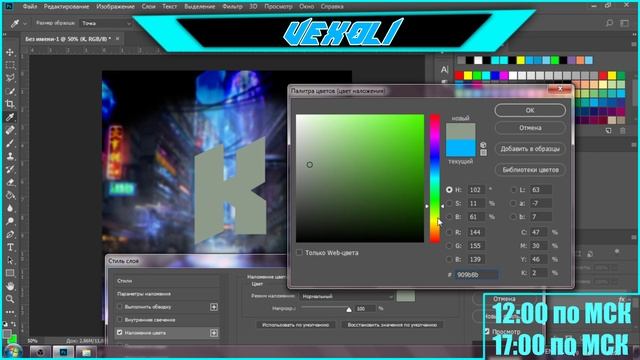Select the Zoom tool
The height and width of the screenshot is (360, 640).
[10, 299]
